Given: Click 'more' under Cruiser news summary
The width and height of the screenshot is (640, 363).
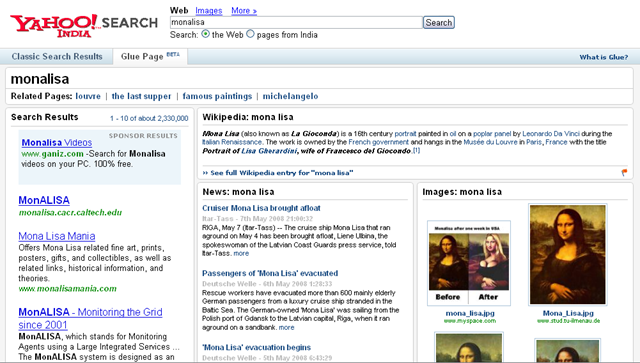Looking at the screenshot, I should [x=241, y=254].
